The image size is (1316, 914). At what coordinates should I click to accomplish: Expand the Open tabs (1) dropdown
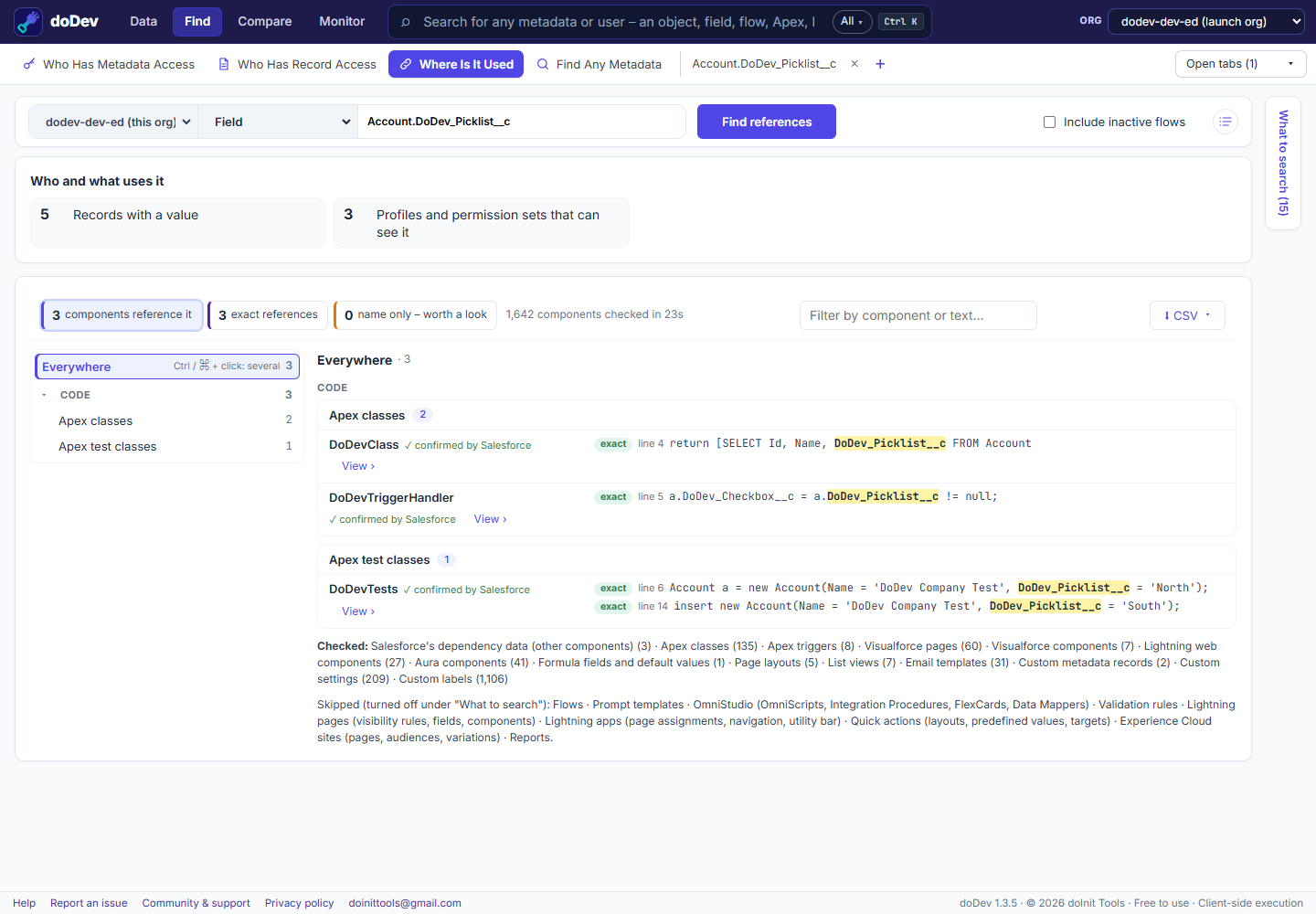[1240, 64]
